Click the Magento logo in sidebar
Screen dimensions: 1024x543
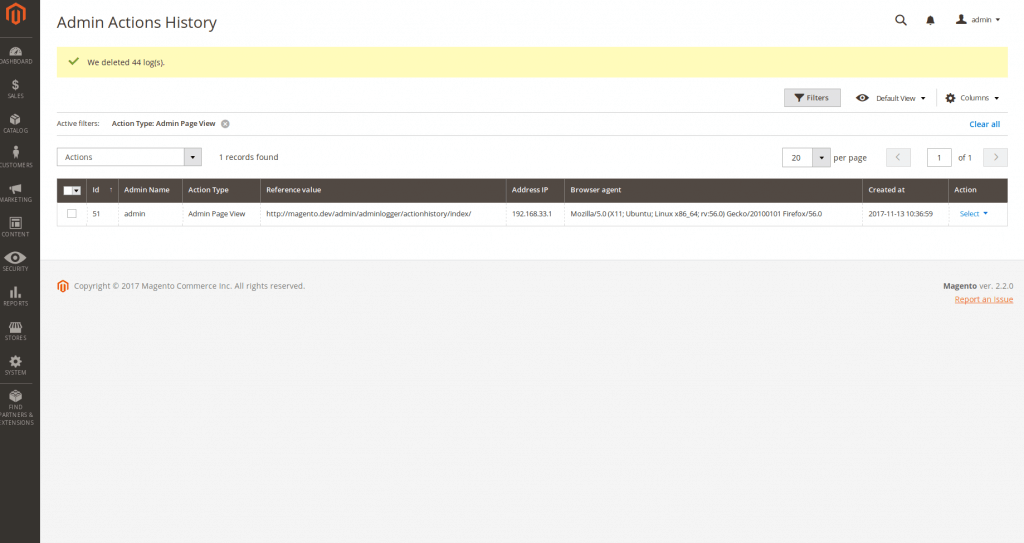coord(17,17)
